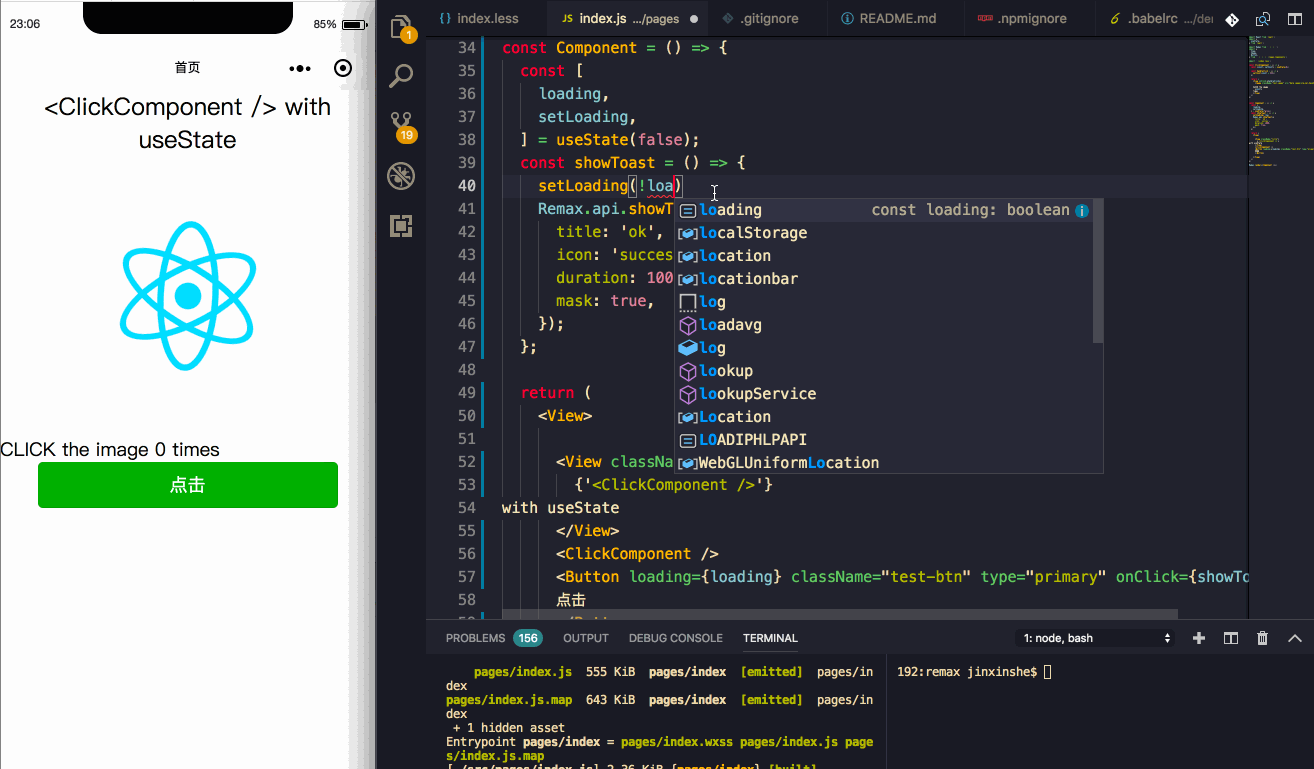The image size is (1314, 769).
Task: Maximize the panel using the chevron-up control
Action: coord(1294,637)
